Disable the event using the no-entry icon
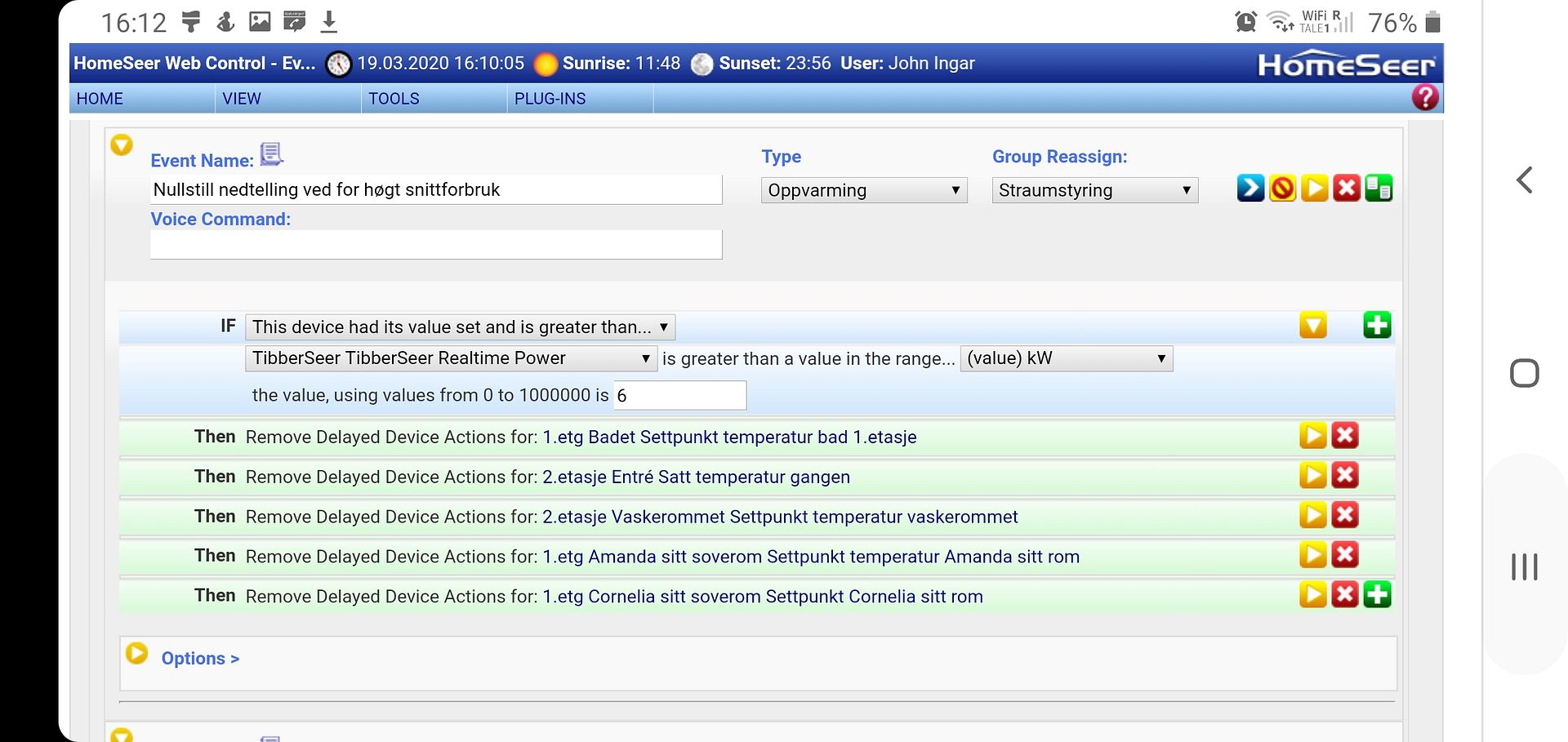Image resolution: width=1568 pixels, height=742 pixels. pos(1282,188)
